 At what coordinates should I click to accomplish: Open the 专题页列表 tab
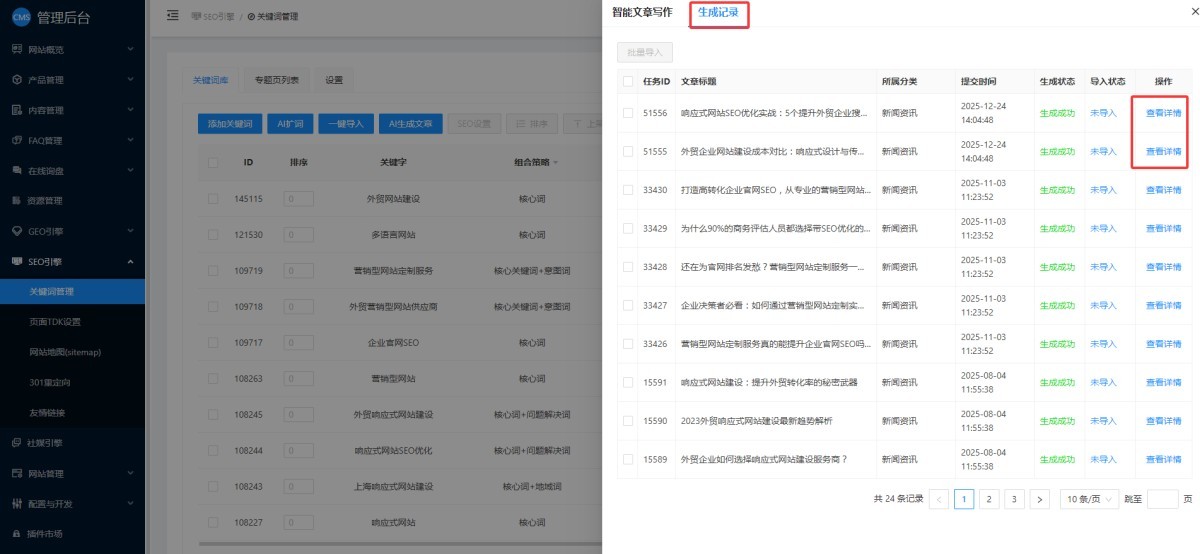276,80
